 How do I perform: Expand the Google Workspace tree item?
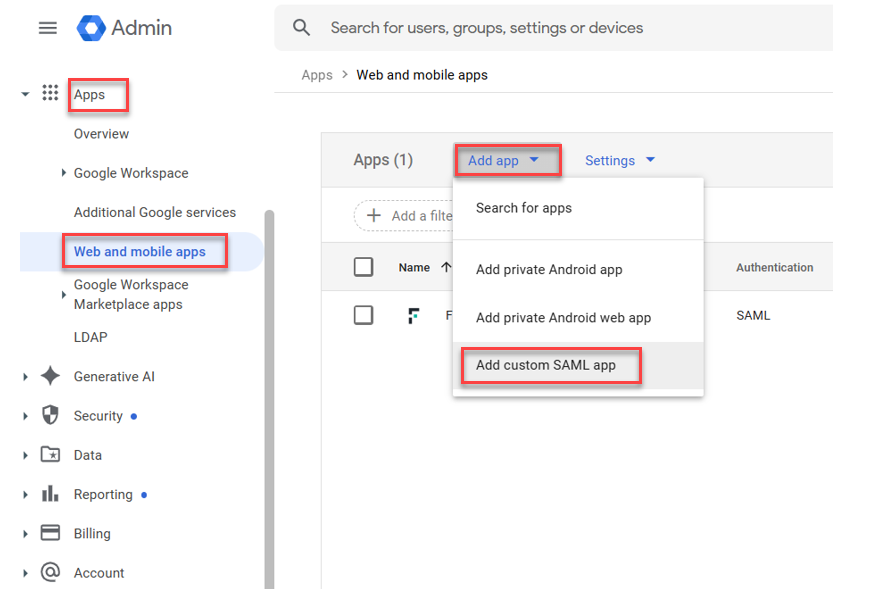tap(64, 173)
